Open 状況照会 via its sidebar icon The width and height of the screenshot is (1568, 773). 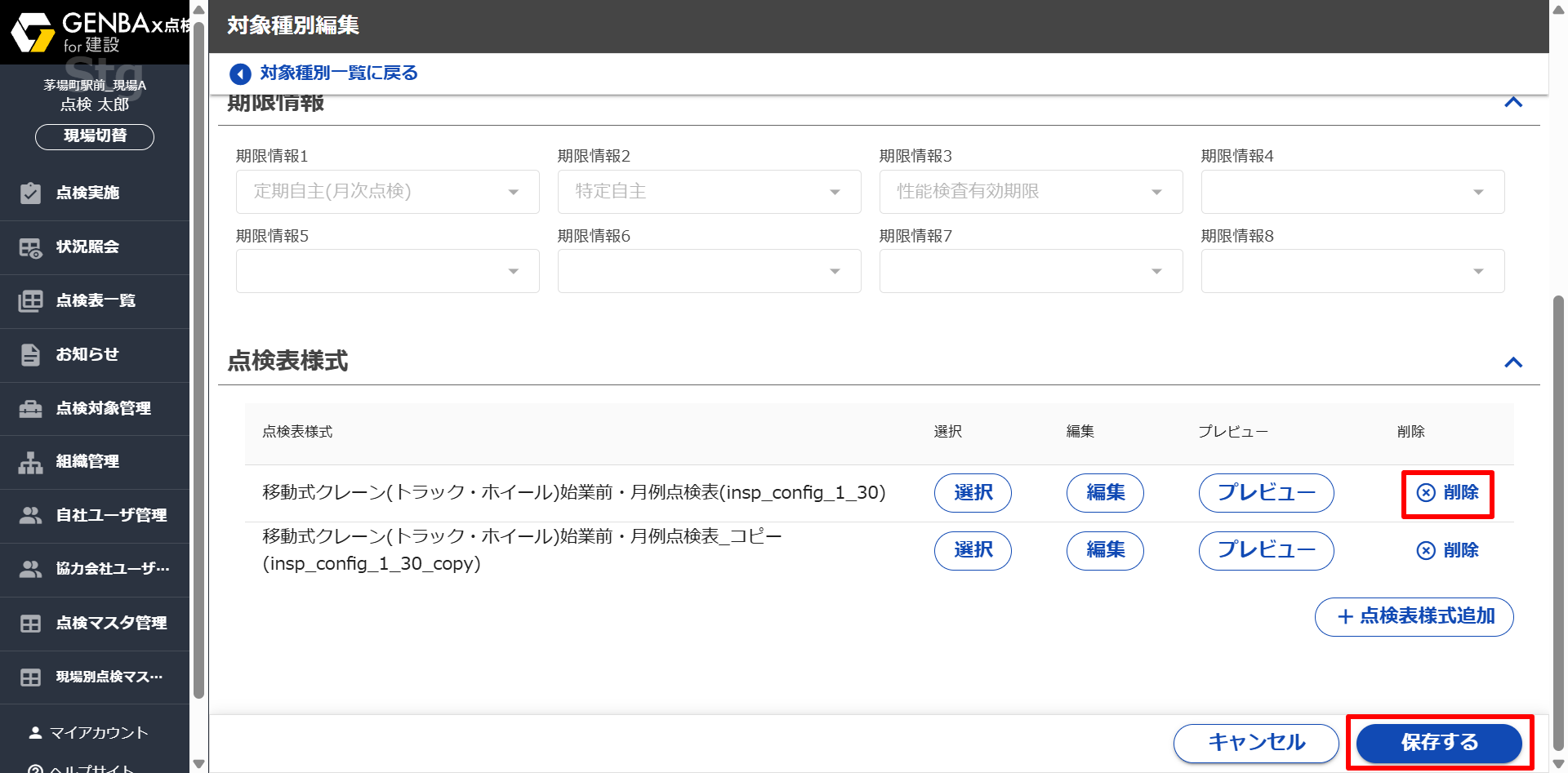click(x=30, y=247)
